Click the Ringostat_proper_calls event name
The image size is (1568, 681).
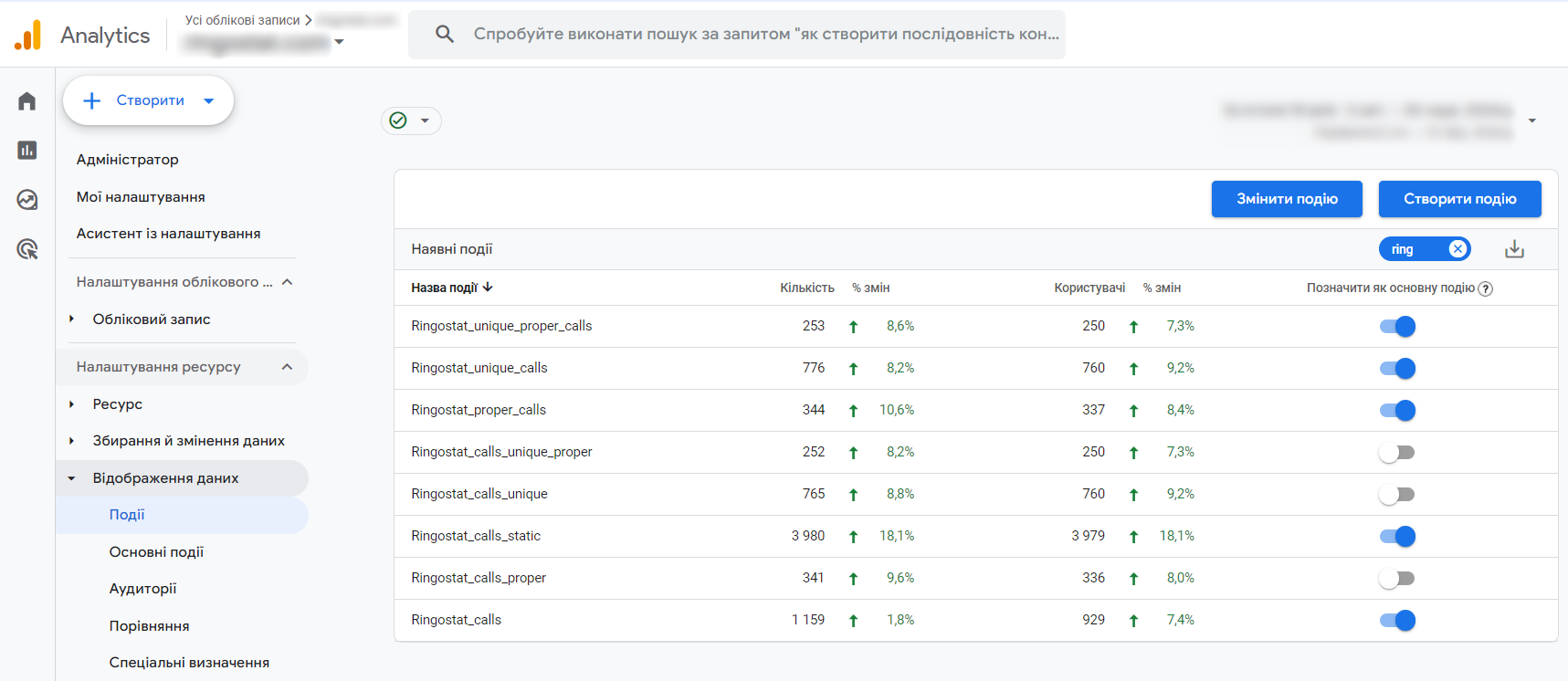[x=479, y=410]
